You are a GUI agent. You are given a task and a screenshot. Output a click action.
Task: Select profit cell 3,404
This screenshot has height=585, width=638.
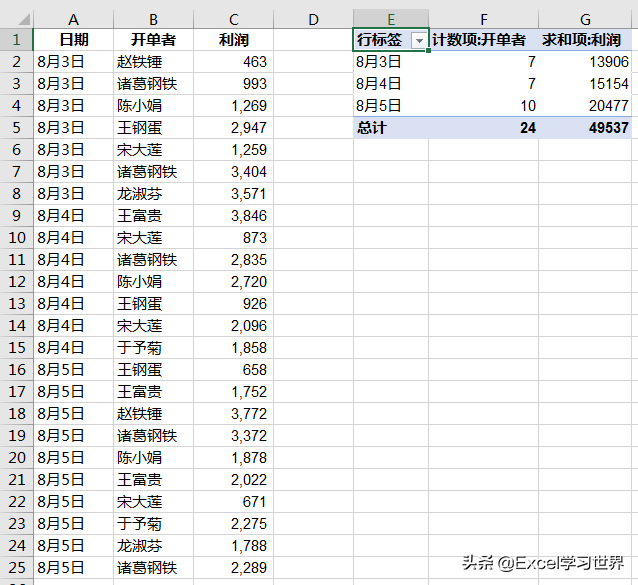tap(234, 172)
